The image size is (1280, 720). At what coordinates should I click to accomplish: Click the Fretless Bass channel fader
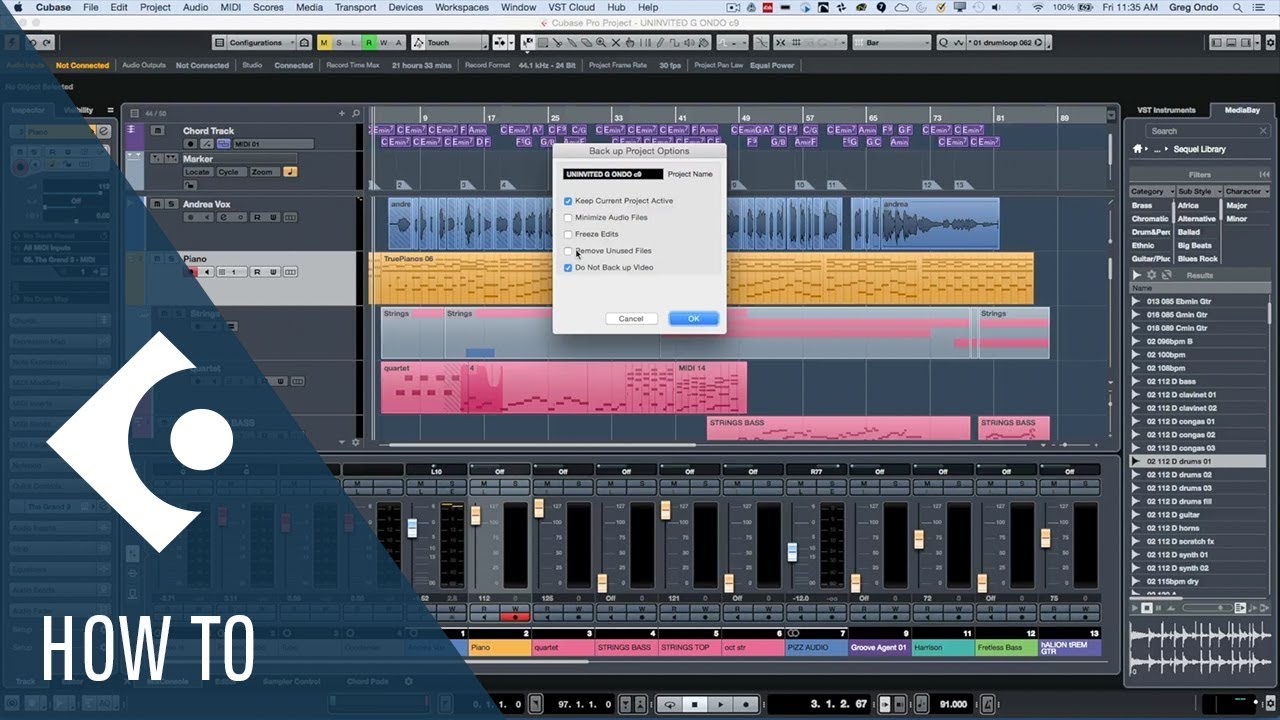pyautogui.click(x=982, y=582)
